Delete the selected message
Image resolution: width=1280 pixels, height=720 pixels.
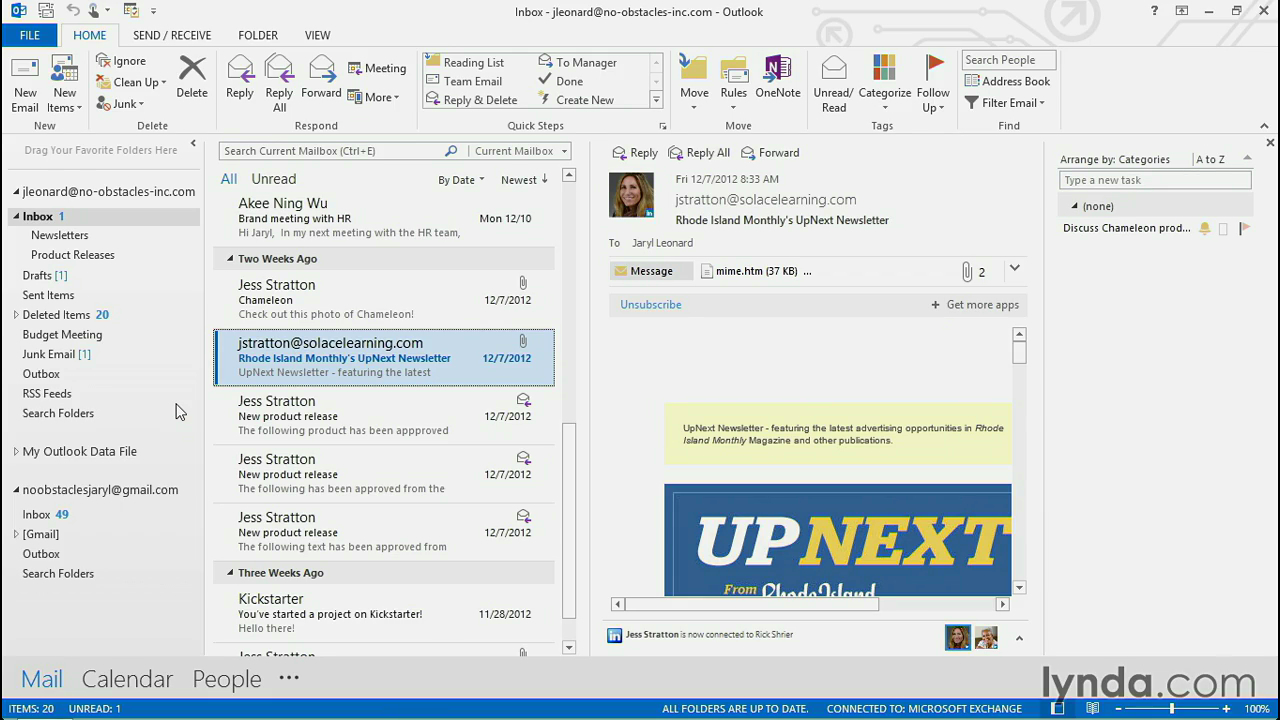click(x=192, y=78)
